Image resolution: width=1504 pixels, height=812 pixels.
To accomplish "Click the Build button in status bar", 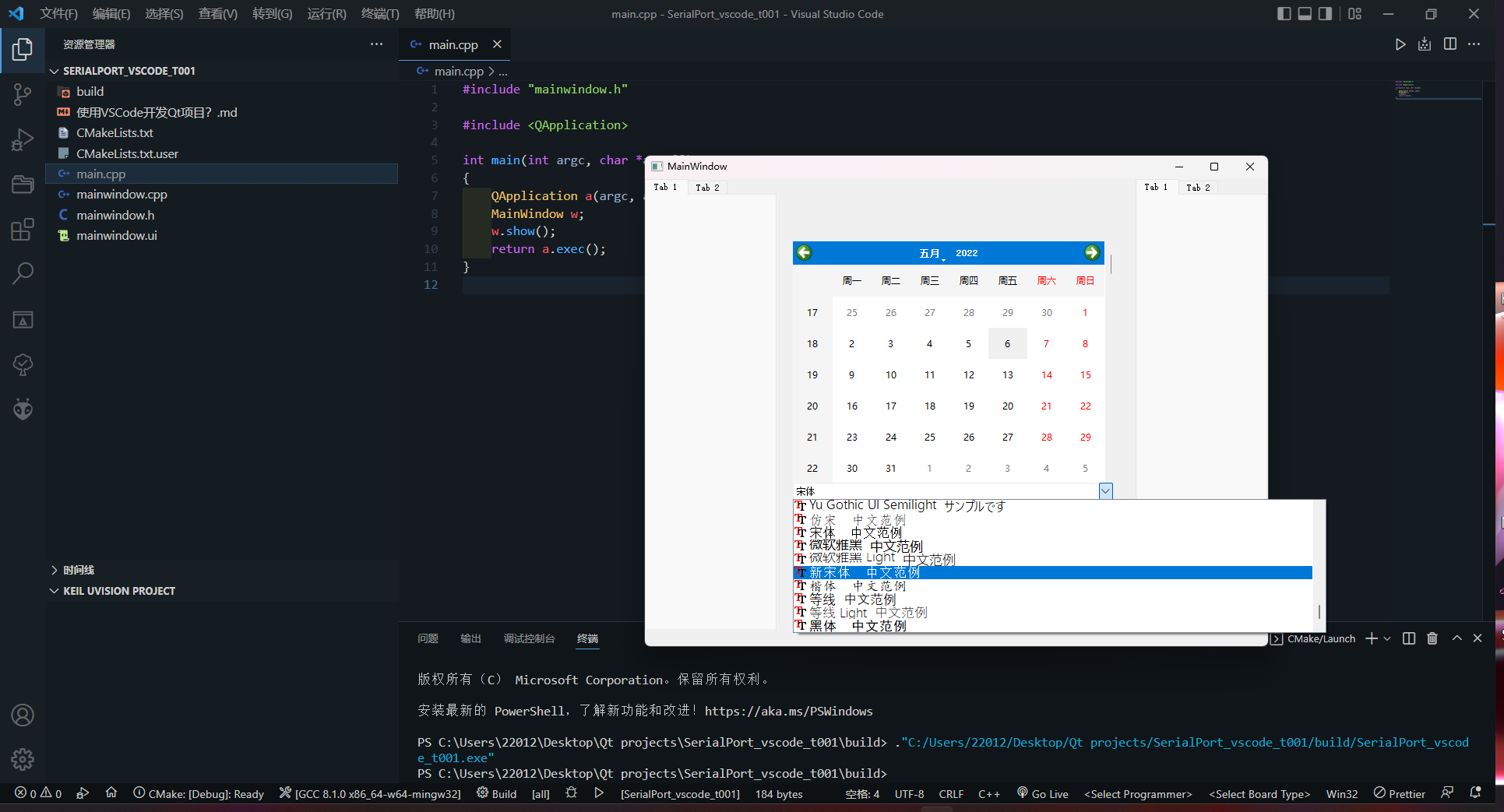I will (x=496, y=793).
